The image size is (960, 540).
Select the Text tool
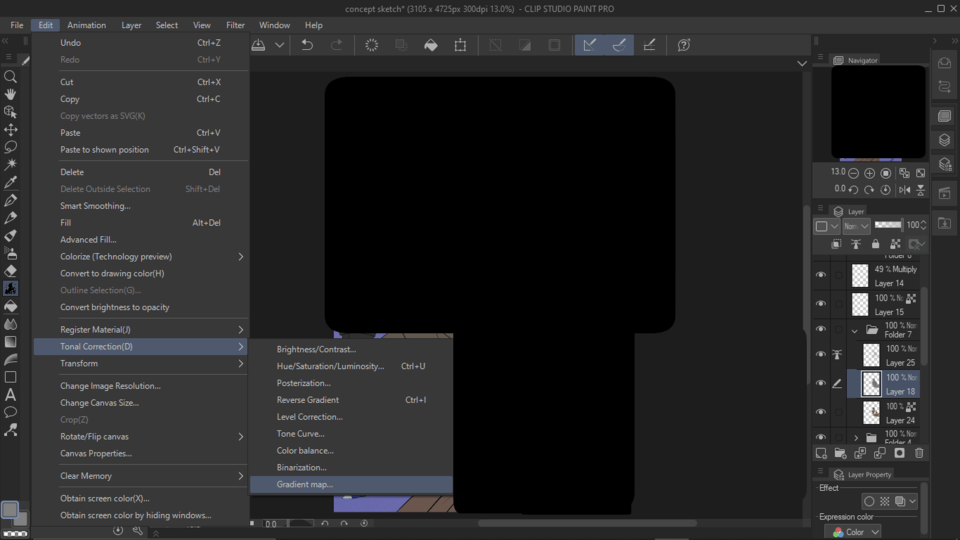tap(11, 395)
